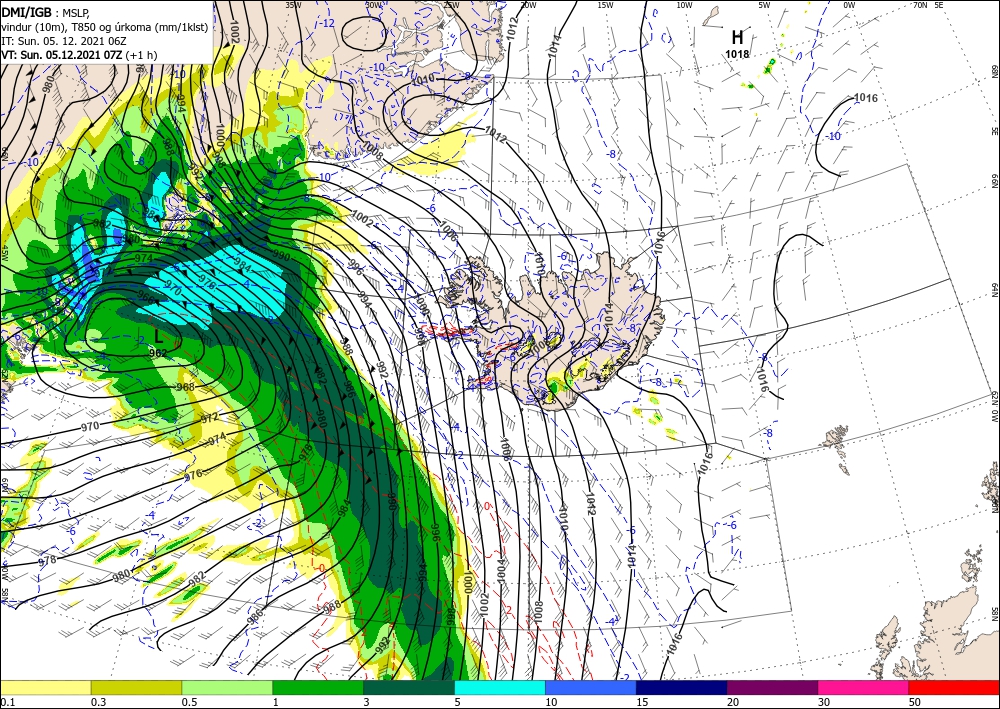The image size is (1000, 709).
Task: Click legend value '5' under colorbar
Action: (x=457, y=702)
